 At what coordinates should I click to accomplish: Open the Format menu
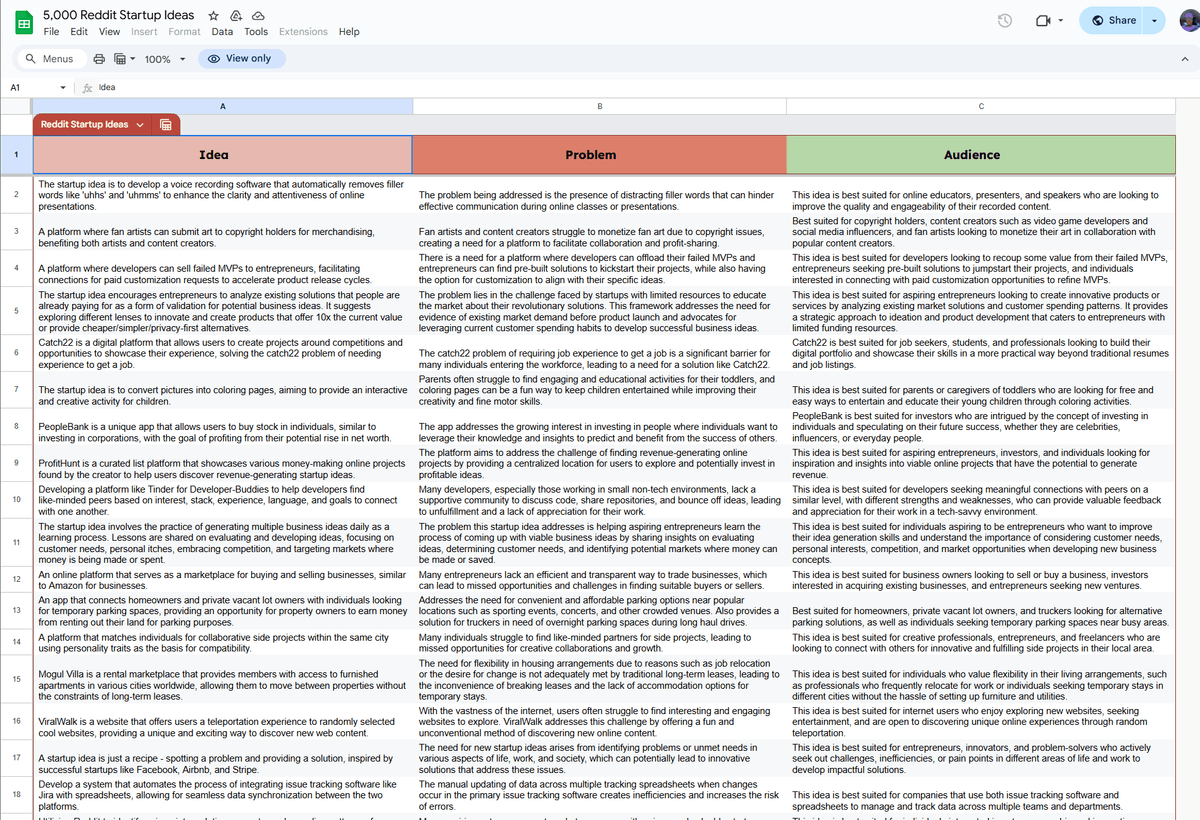pos(185,32)
